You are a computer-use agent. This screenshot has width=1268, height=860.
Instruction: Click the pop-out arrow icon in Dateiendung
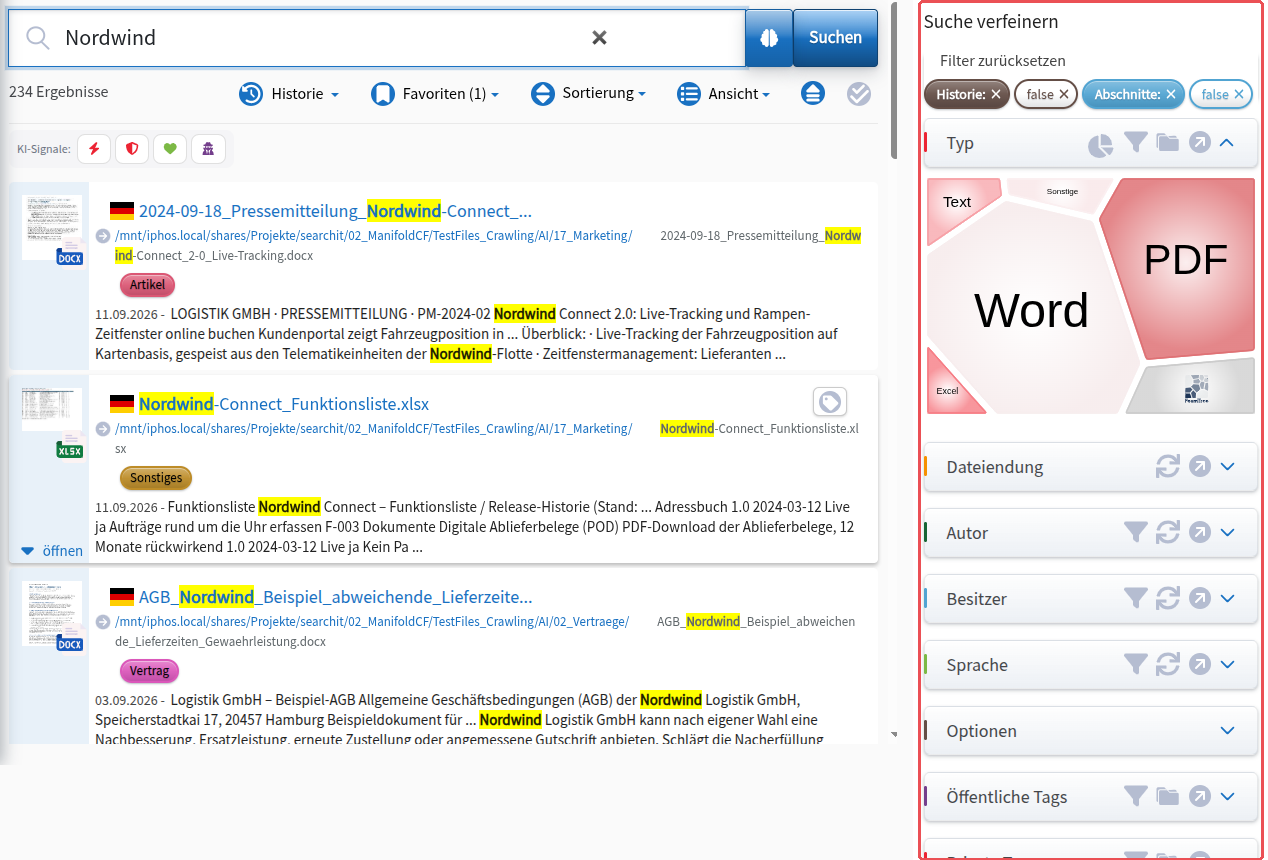(1200, 467)
